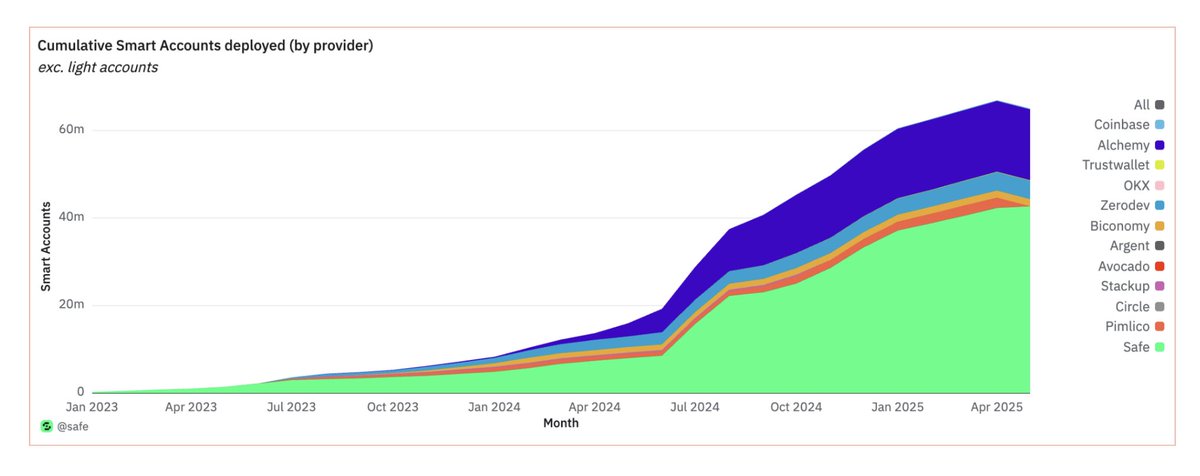Click the Jan 2024 x-axis label
This screenshot has height=476, width=1200.
pyautogui.click(x=492, y=408)
